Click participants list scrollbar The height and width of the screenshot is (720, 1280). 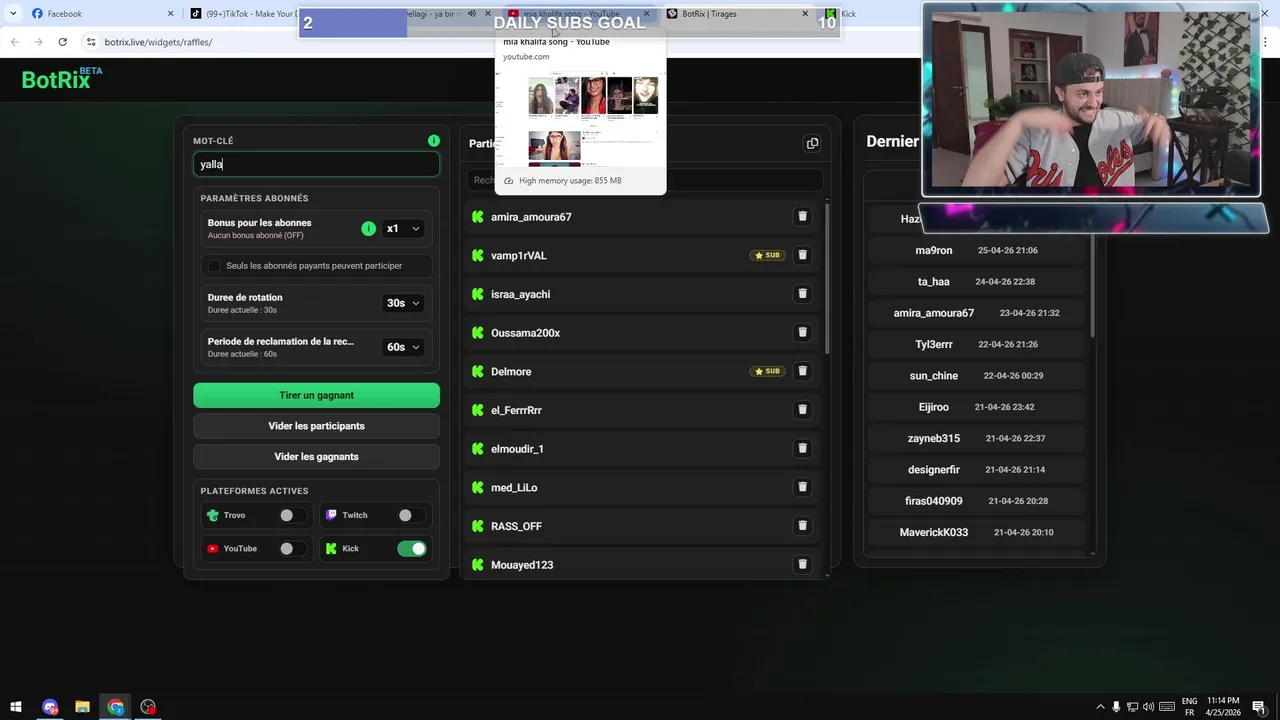[x=826, y=280]
